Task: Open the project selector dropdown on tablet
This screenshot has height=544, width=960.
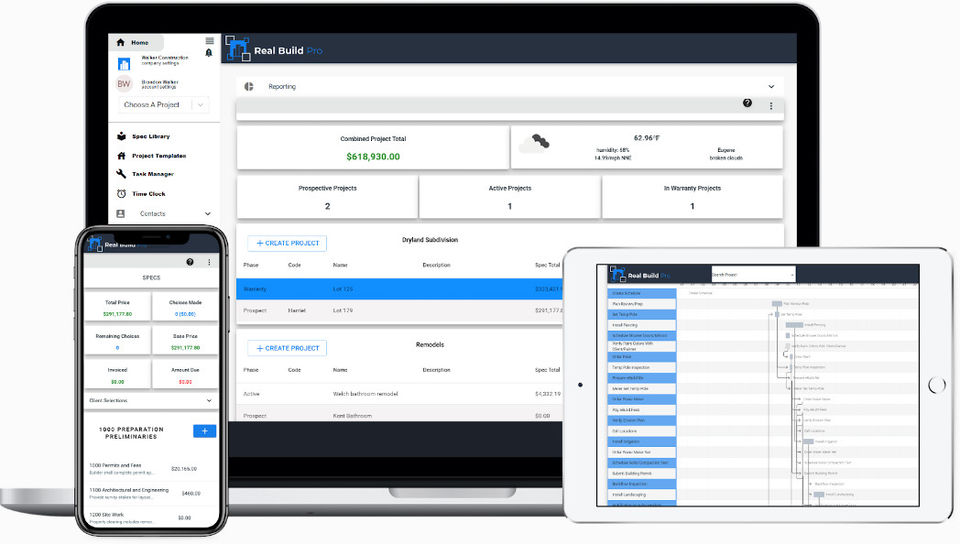Action: (x=753, y=275)
